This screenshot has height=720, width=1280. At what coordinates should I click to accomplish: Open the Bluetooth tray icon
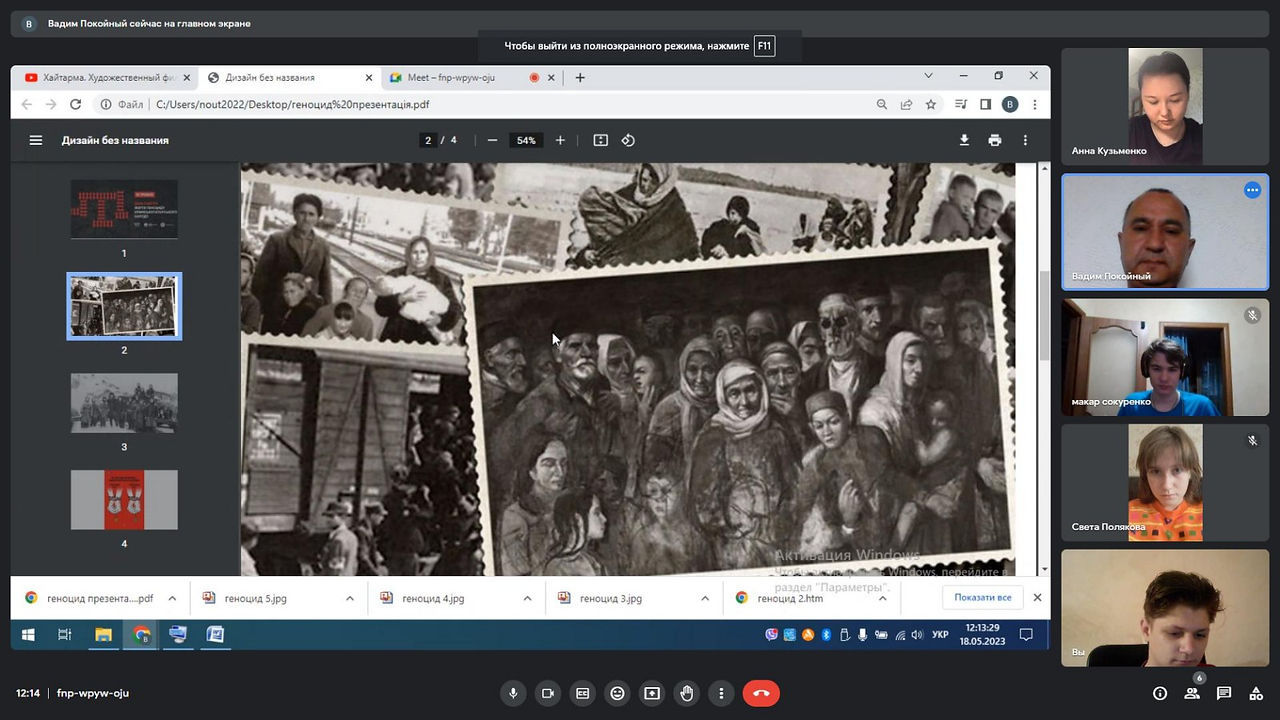pyautogui.click(x=826, y=634)
